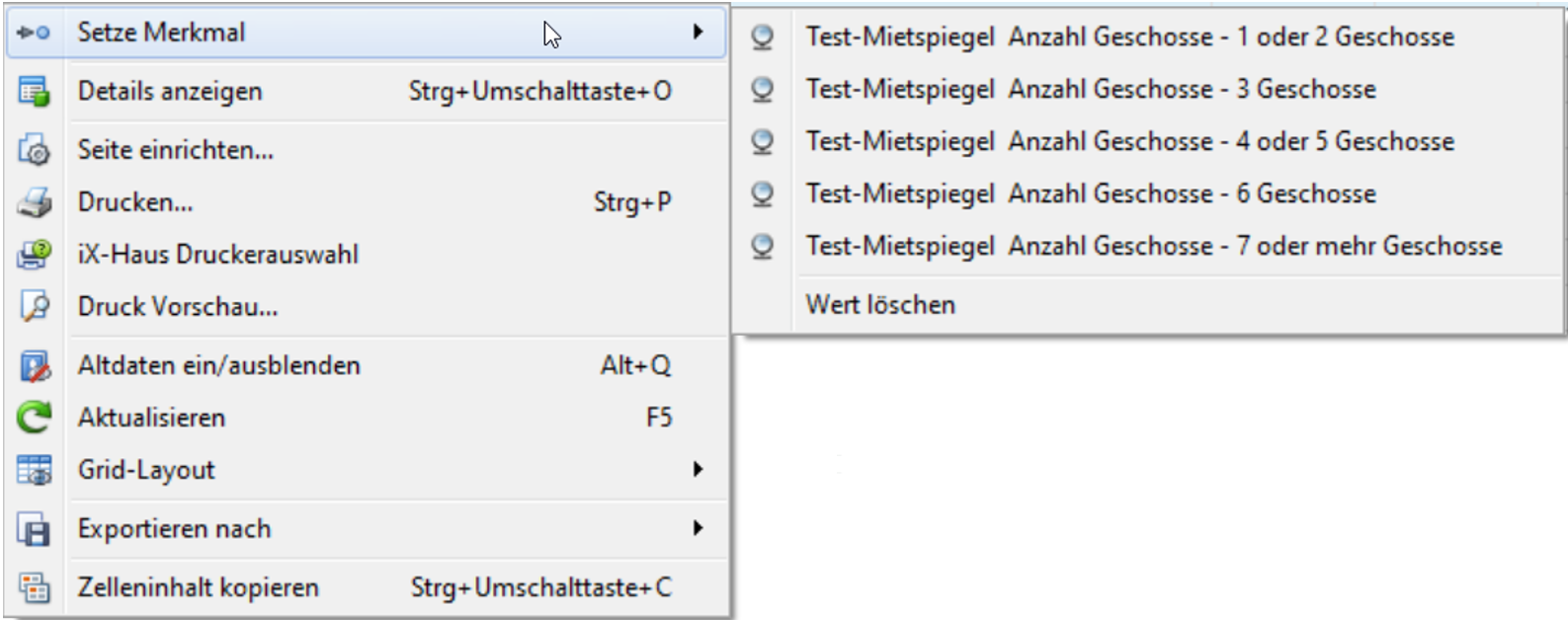Viewport: 1568px width, 620px height.
Task: Open the Exportieren nach submenu arrow
Action: click(x=698, y=529)
